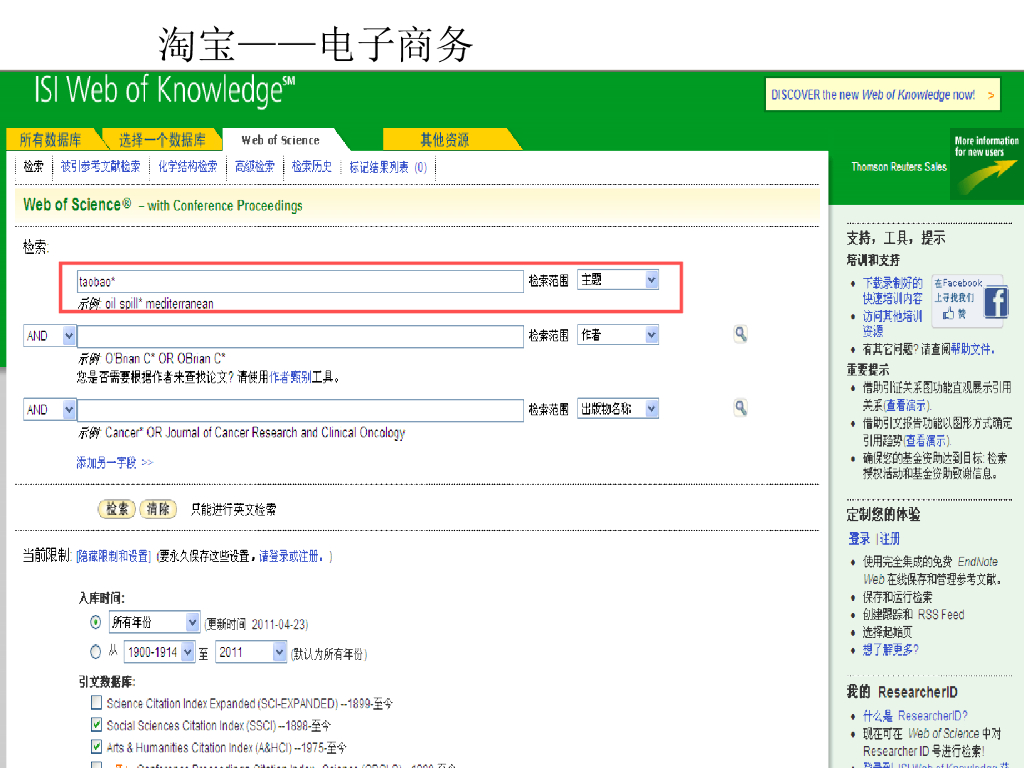Click the topic search field containing taobao*
1024x768 pixels.
coord(300,281)
